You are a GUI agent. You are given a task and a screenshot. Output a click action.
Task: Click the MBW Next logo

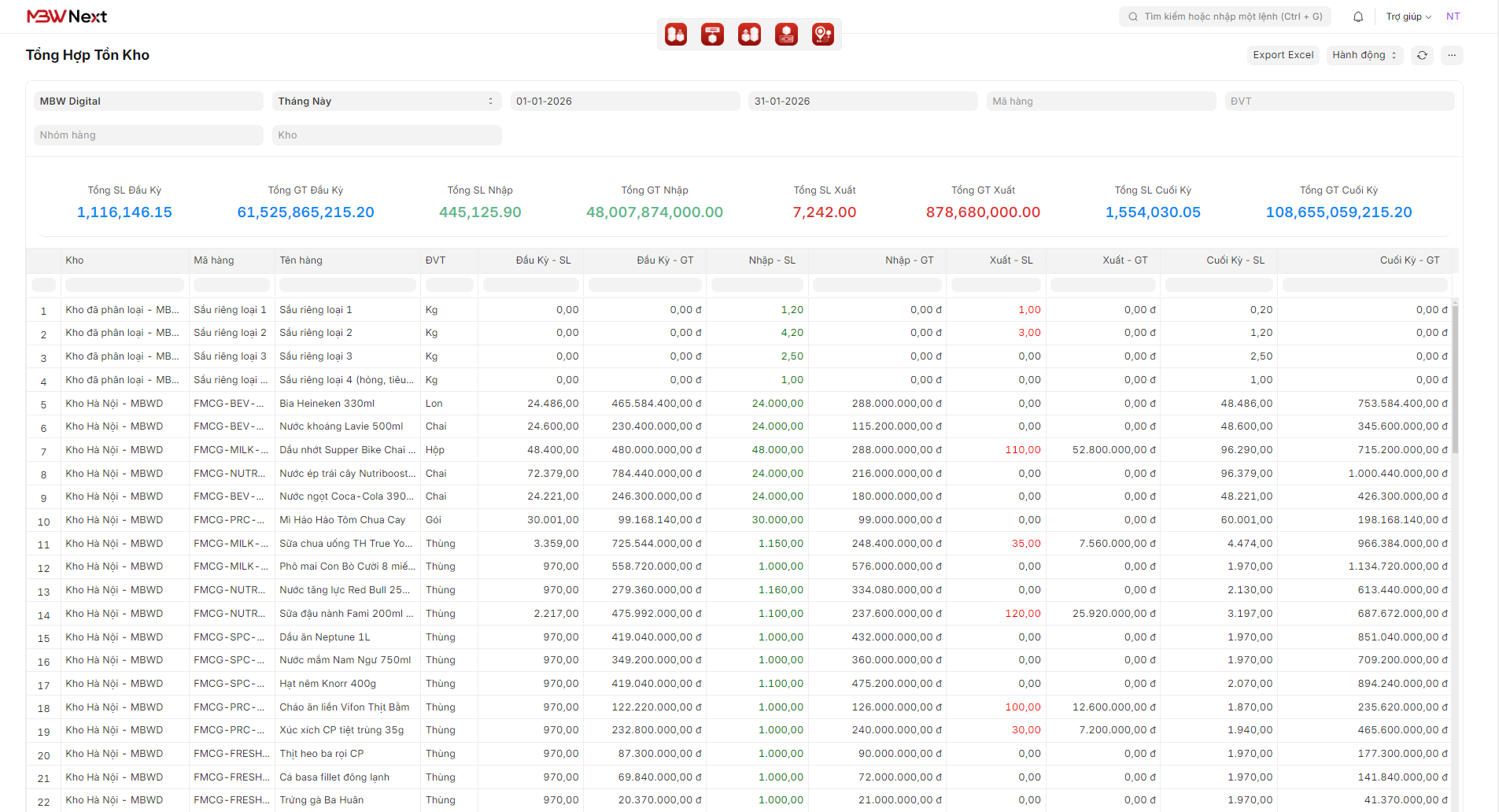(x=67, y=17)
